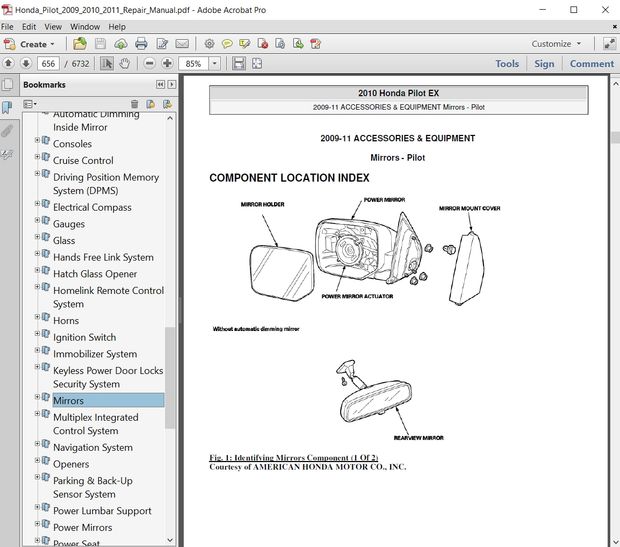Click the Find current bookmark icon
The width and height of the screenshot is (620, 547).
click(168, 104)
